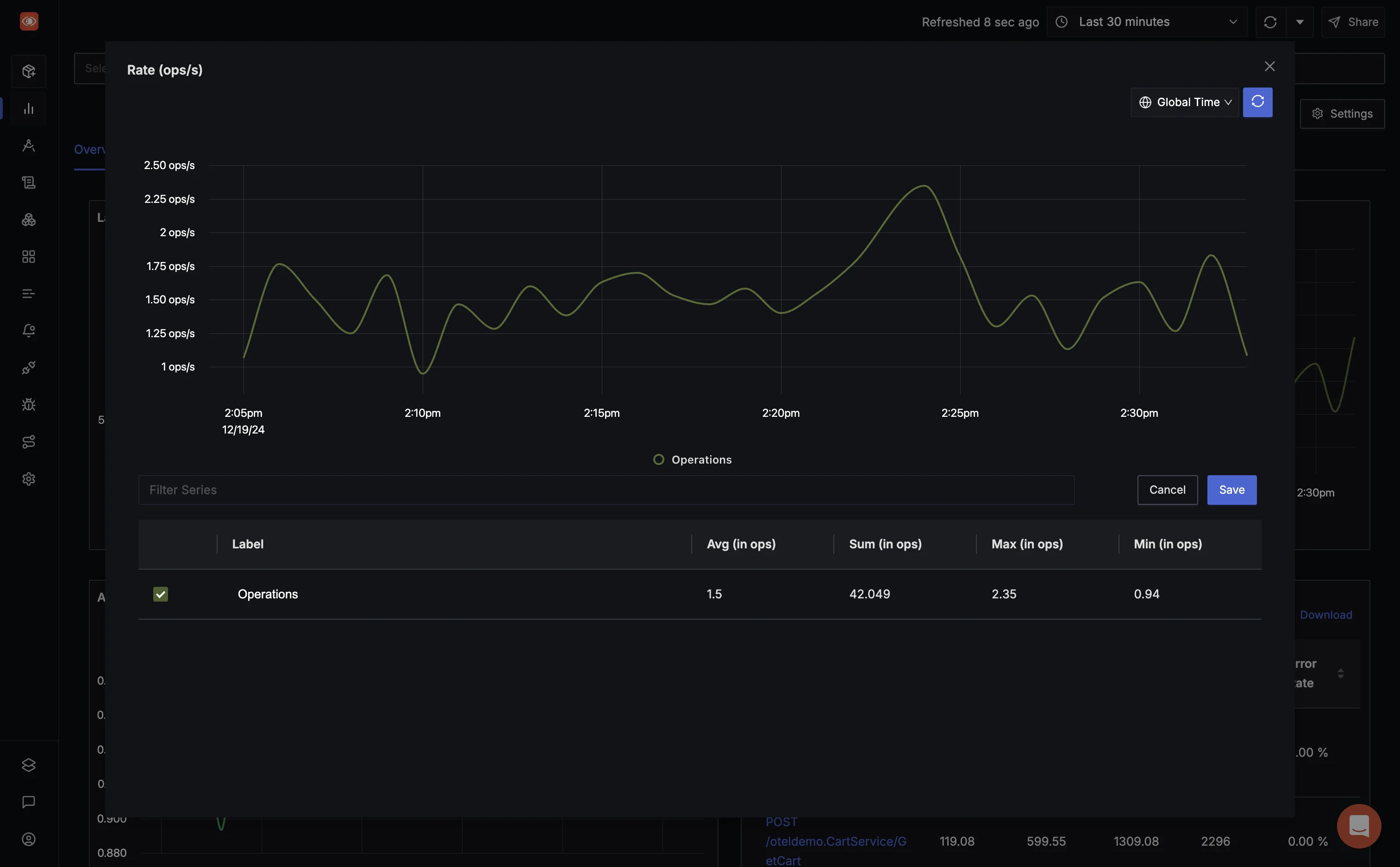Click the Operations legend marker under the chart

pos(658,459)
